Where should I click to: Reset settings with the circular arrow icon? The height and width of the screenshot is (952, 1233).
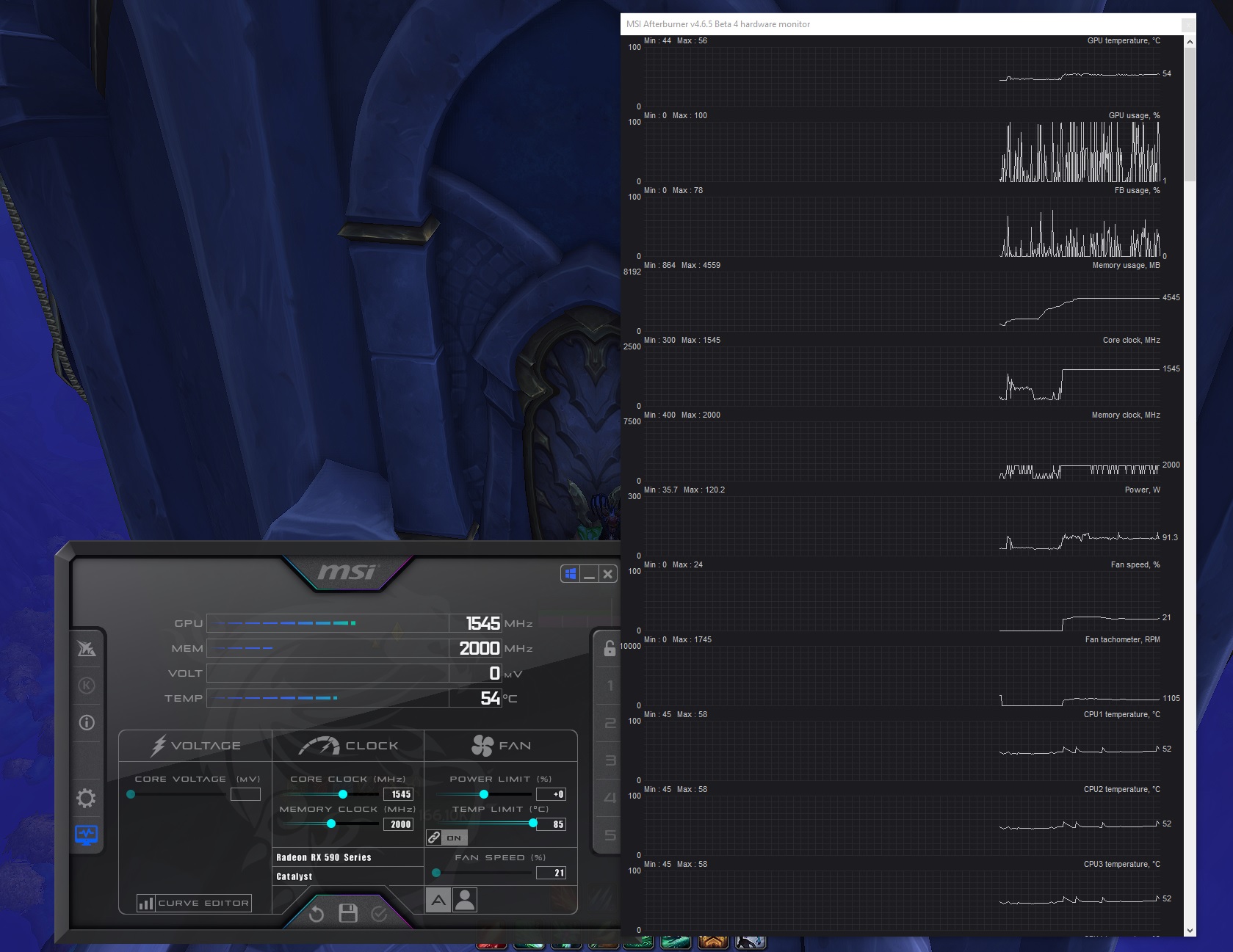click(317, 914)
